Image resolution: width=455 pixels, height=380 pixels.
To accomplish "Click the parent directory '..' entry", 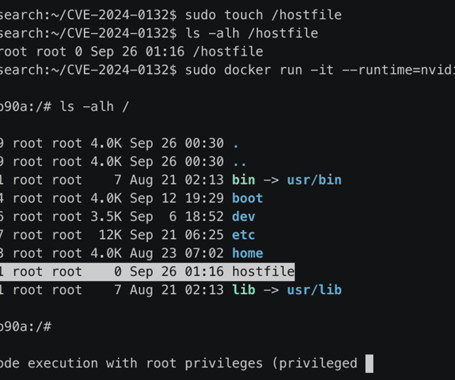I will coord(240,162).
